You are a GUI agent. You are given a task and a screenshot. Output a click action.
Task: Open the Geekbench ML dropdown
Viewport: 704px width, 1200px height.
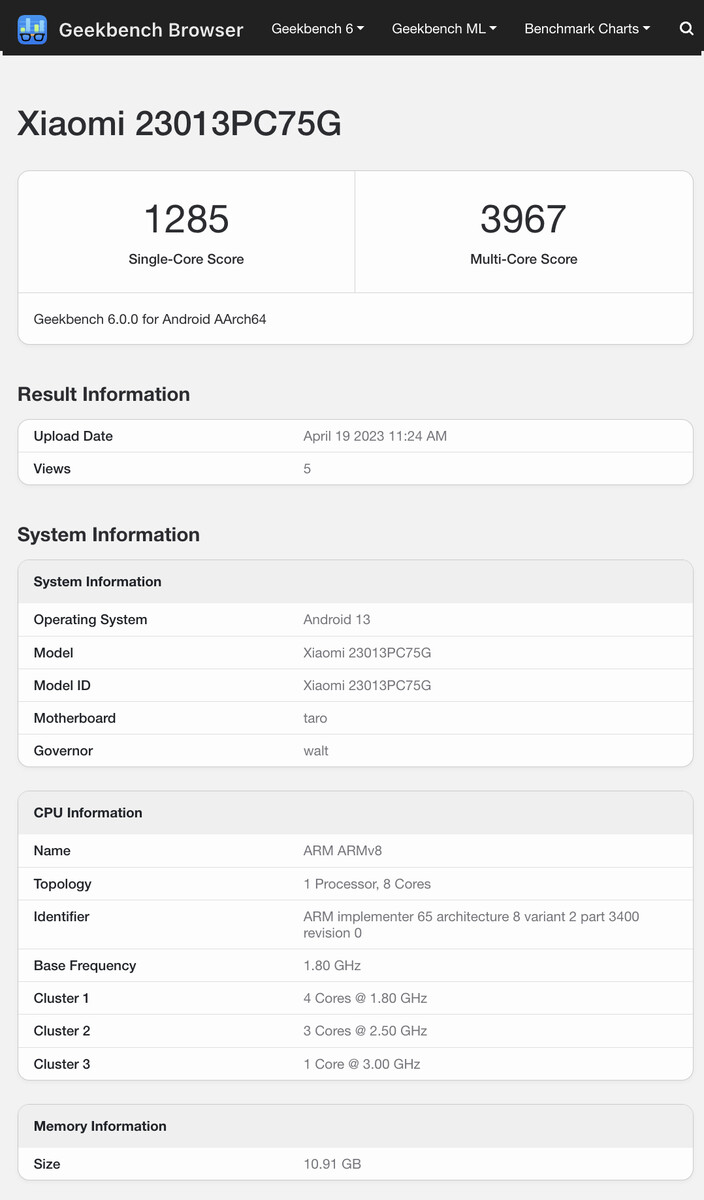coord(444,29)
